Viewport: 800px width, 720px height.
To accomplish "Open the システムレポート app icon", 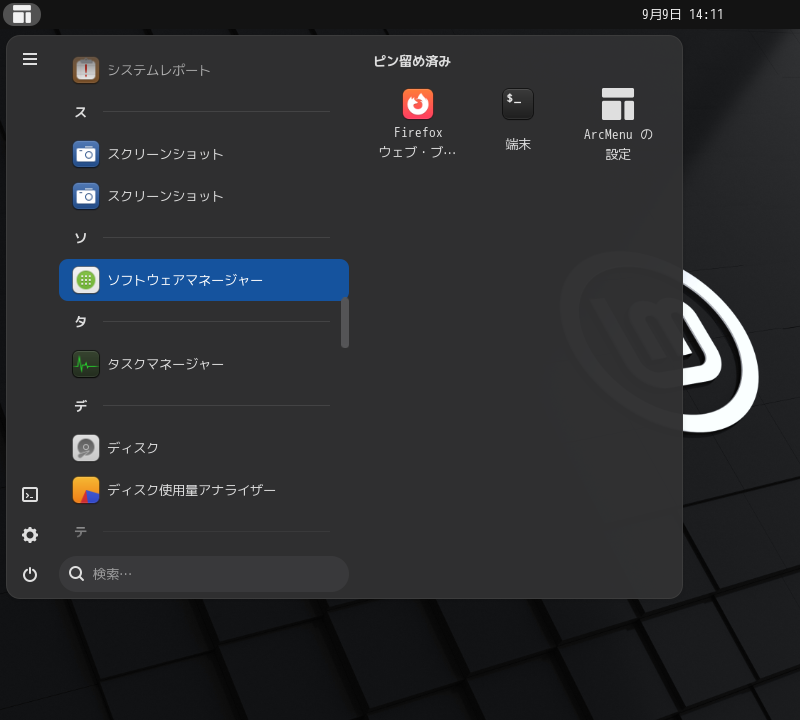I will pyautogui.click(x=86, y=70).
